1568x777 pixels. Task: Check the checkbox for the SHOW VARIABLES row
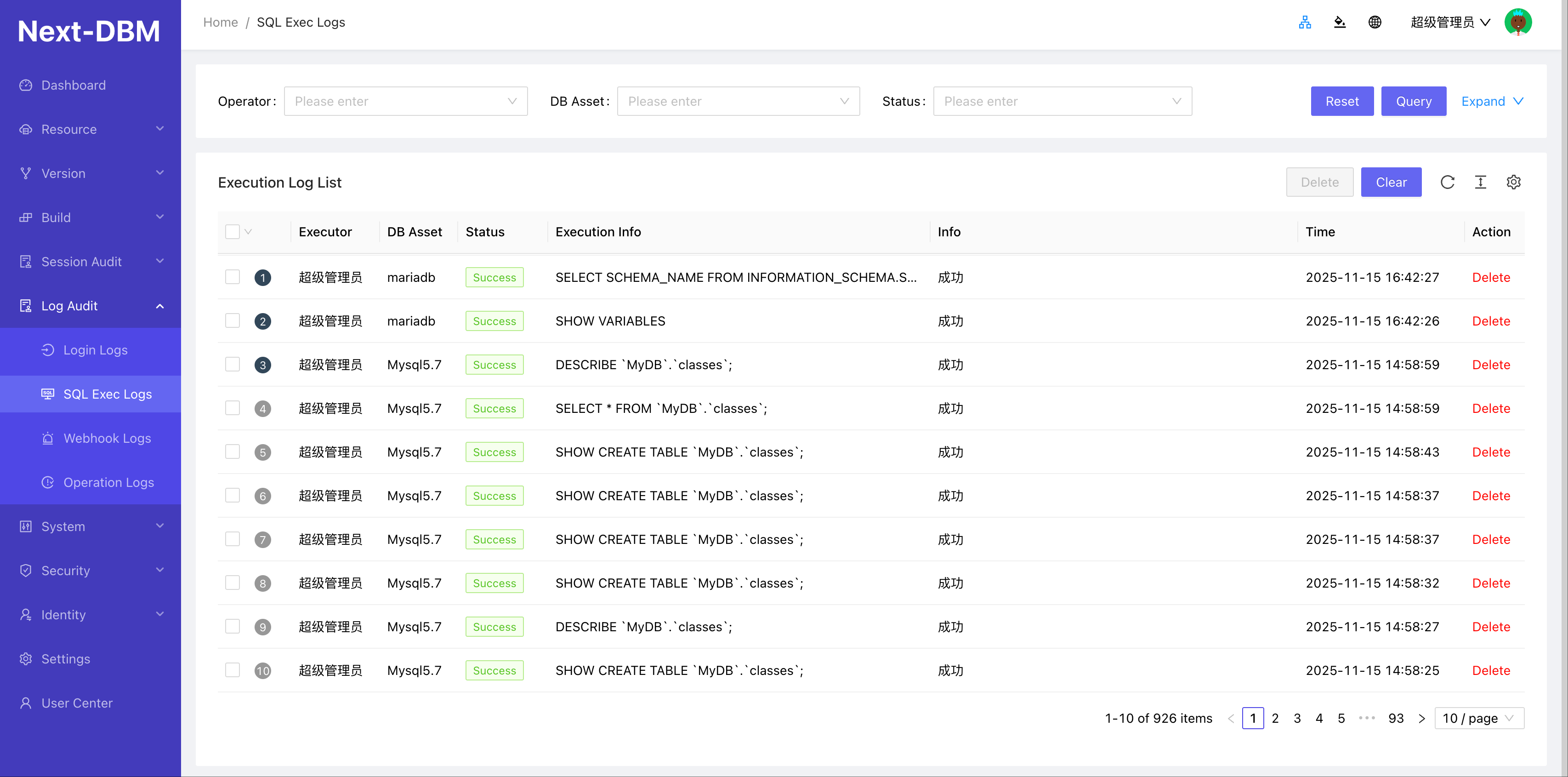pos(233,321)
